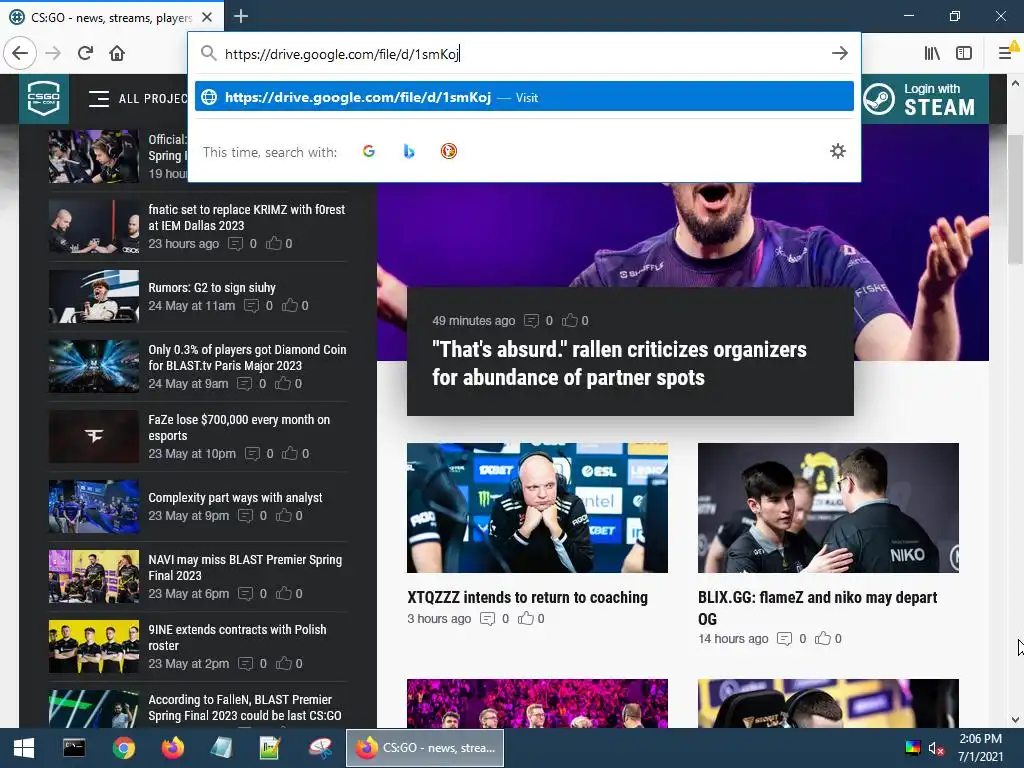Open a new browser tab
Viewport: 1024px width, 768px height.
(241, 16)
